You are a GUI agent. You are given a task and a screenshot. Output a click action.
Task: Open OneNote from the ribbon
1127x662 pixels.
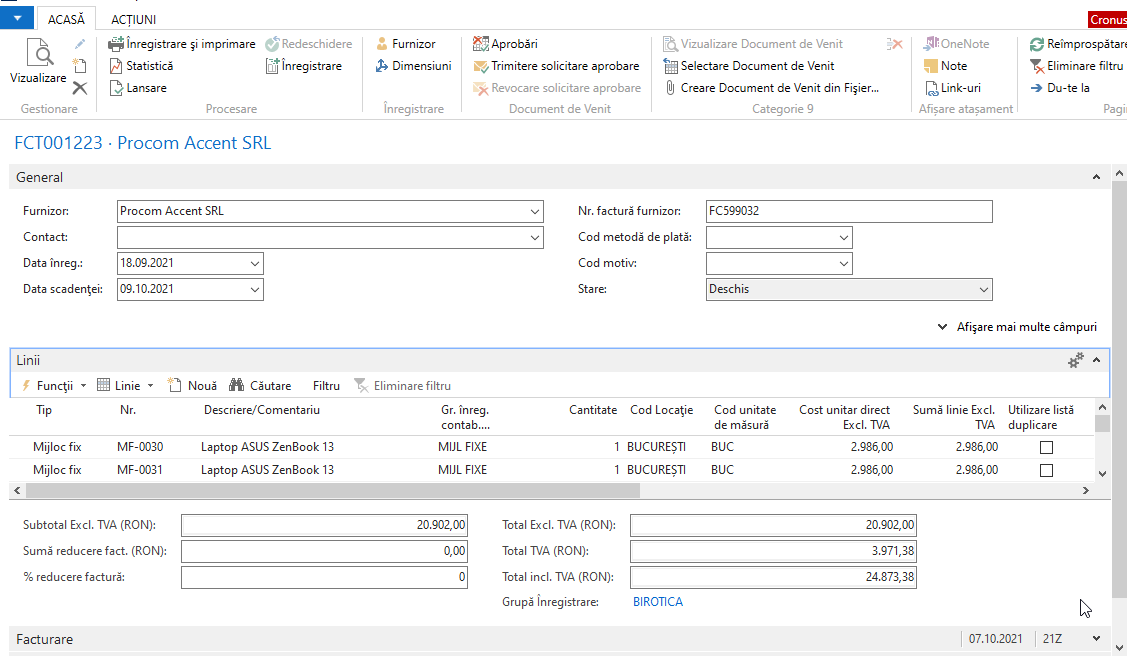957,44
